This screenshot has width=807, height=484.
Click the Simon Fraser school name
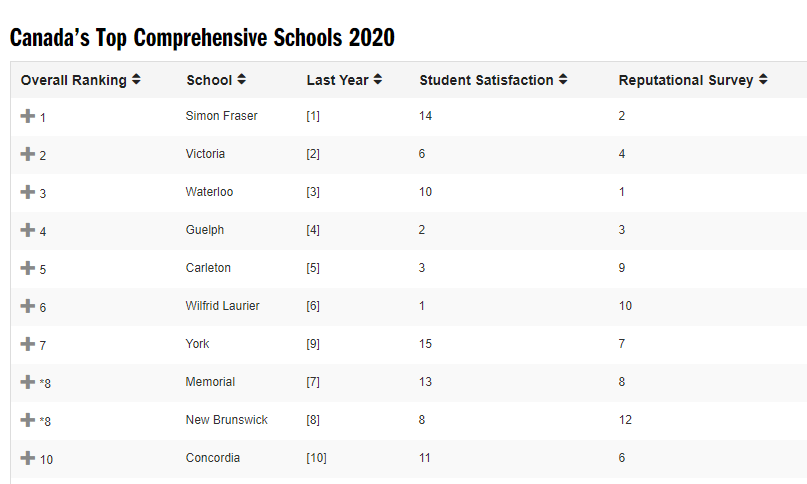tap(221, 116)
